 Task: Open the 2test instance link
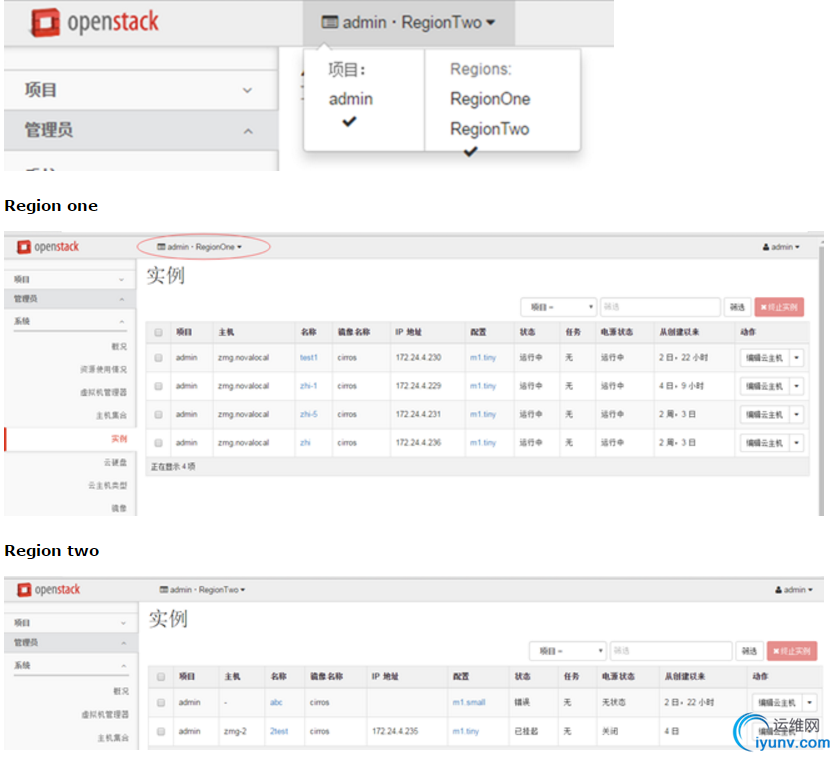pyautogui.click(x=279, y=731)
